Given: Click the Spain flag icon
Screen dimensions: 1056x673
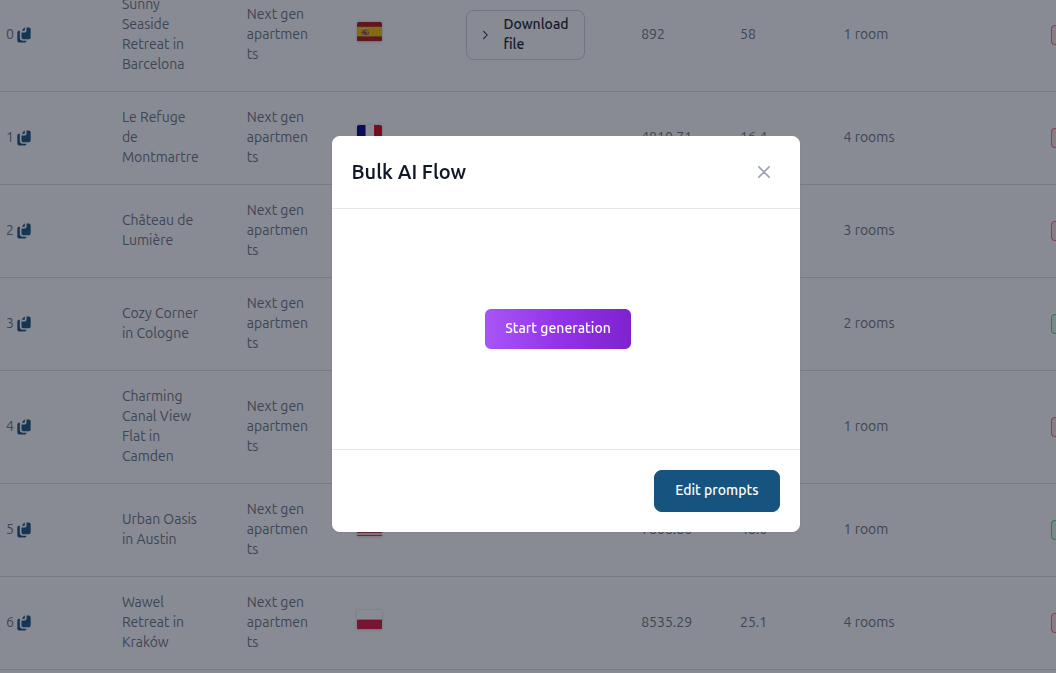Looking at the screenshot, I should pyautogui.click(x=369, y=32).
